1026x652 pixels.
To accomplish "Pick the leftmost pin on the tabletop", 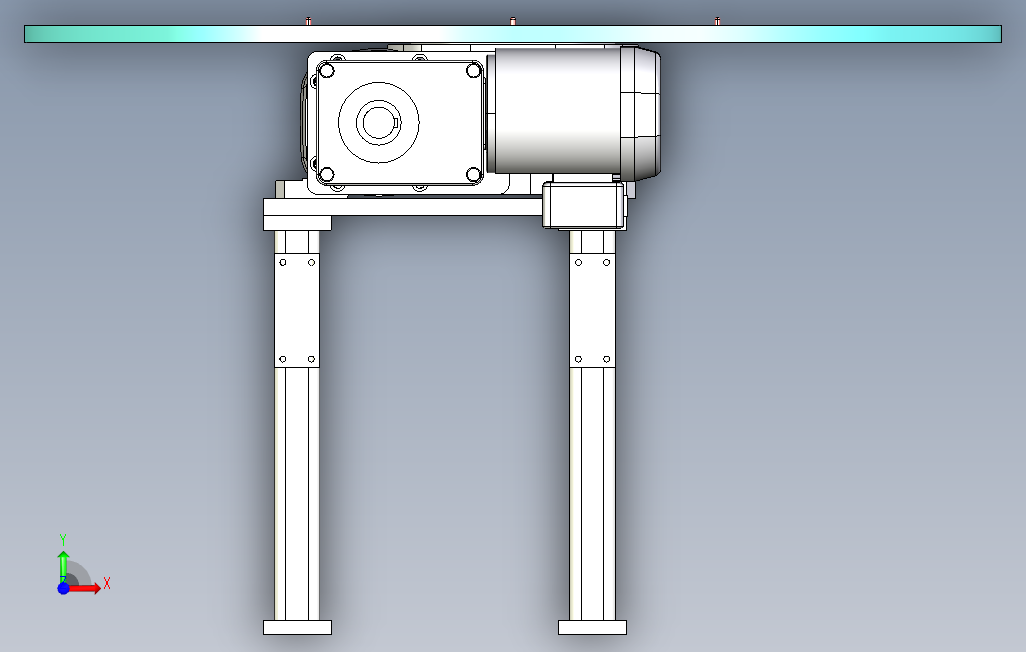I will [x=308, y=22].
